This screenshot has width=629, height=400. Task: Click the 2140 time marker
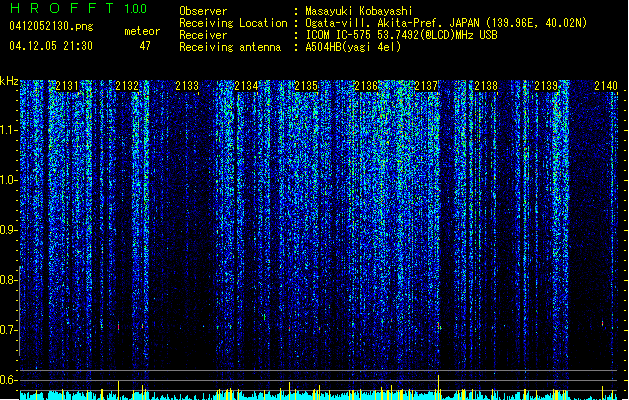pyautogui.click(x=606, y=86)
